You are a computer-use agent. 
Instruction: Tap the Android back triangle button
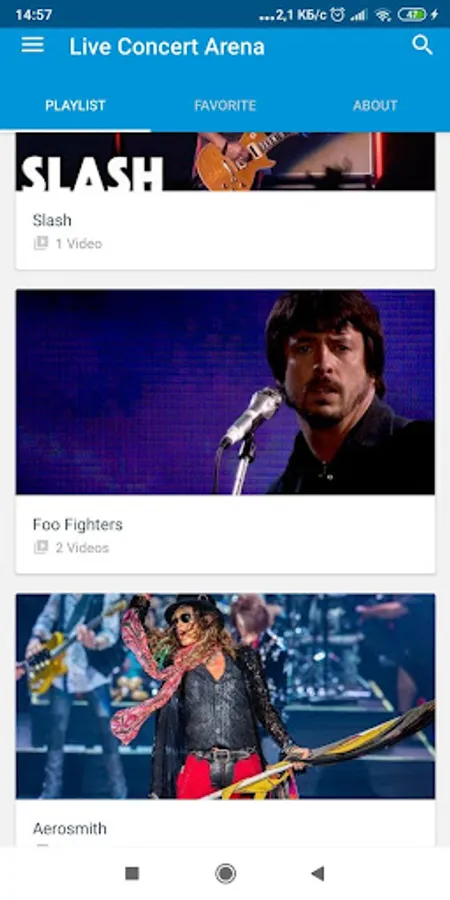pos(317,874)
